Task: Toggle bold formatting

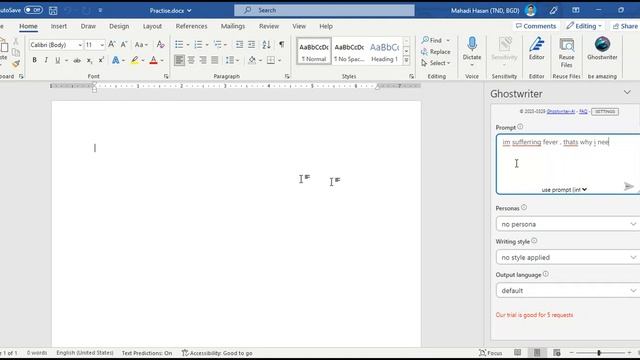Action: [x=34, y=60]
